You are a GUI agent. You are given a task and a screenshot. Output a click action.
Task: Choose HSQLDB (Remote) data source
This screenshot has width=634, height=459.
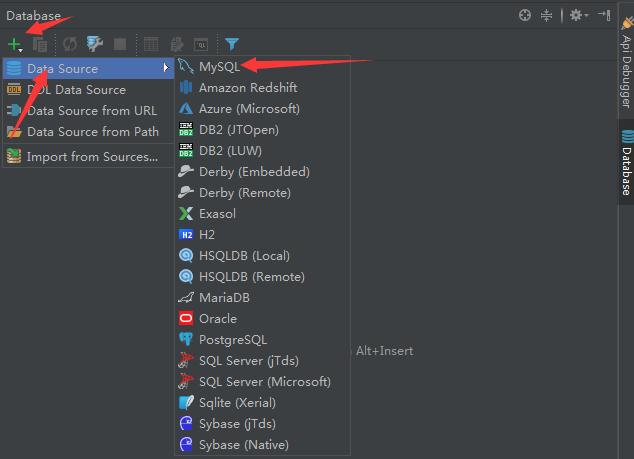tap(262, 277)
